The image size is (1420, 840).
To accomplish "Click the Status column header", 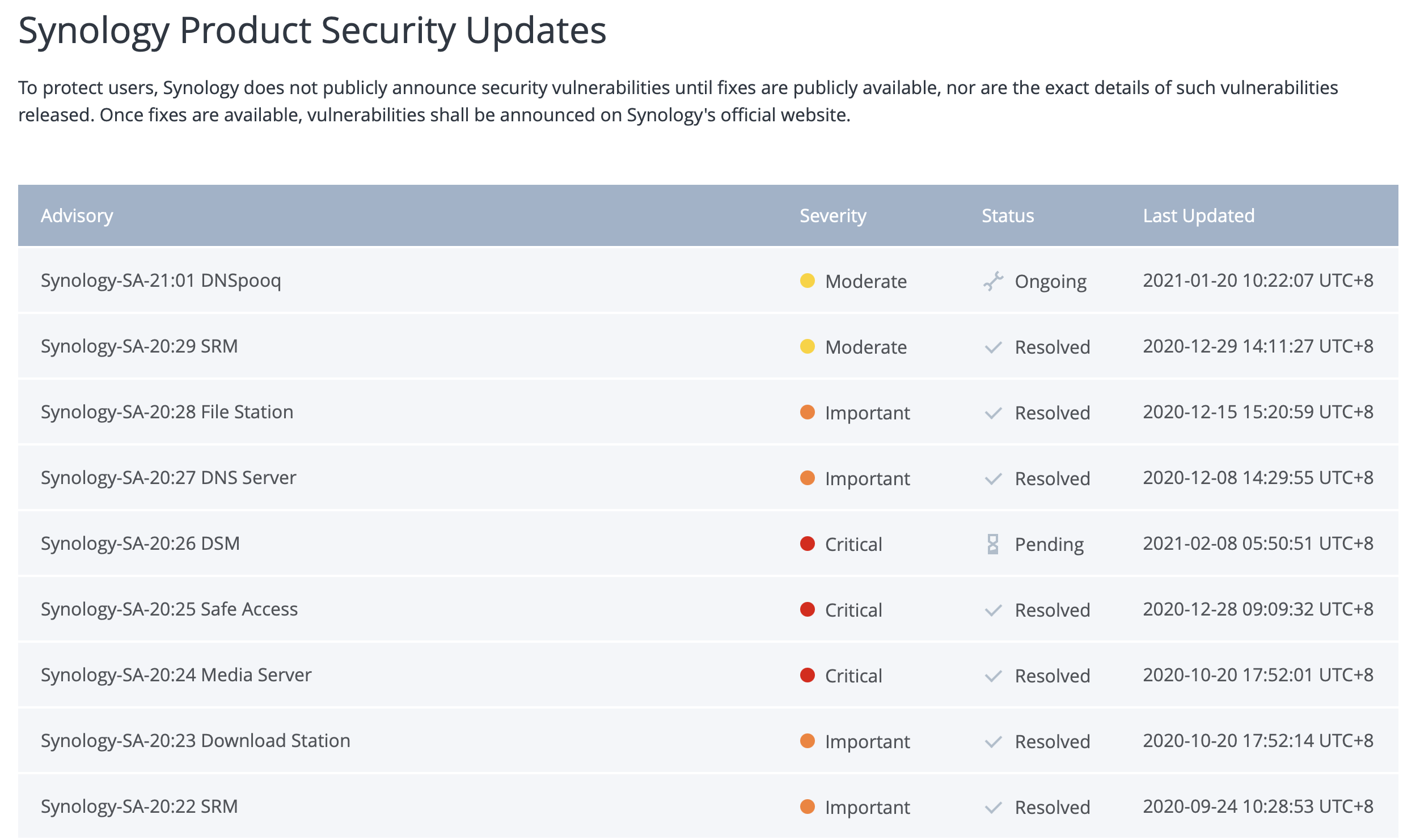I will 1008,216.
